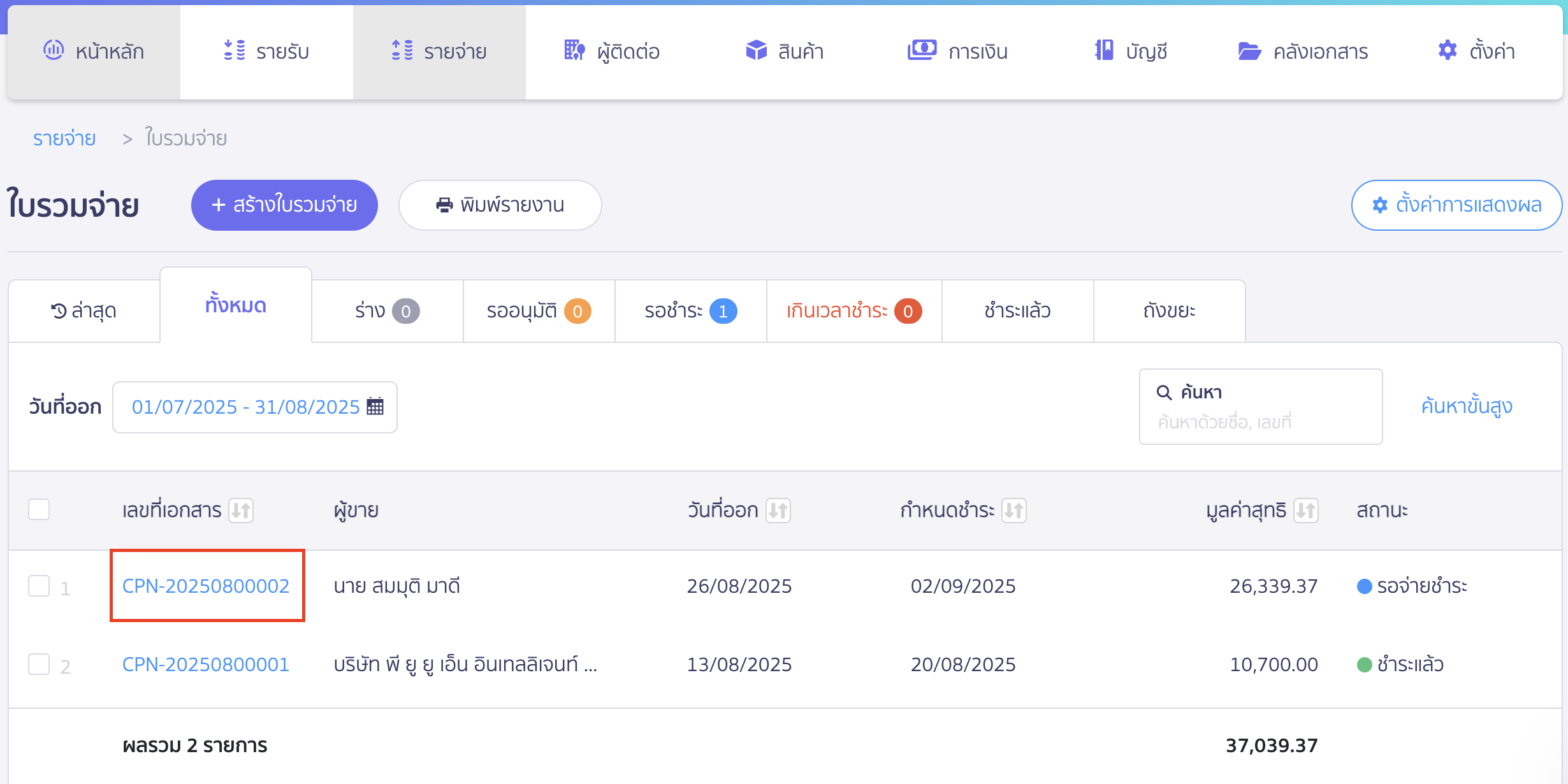
Task: Open the ผู้ติดต่อ contacts menu
Action: (x=612, y=51)
